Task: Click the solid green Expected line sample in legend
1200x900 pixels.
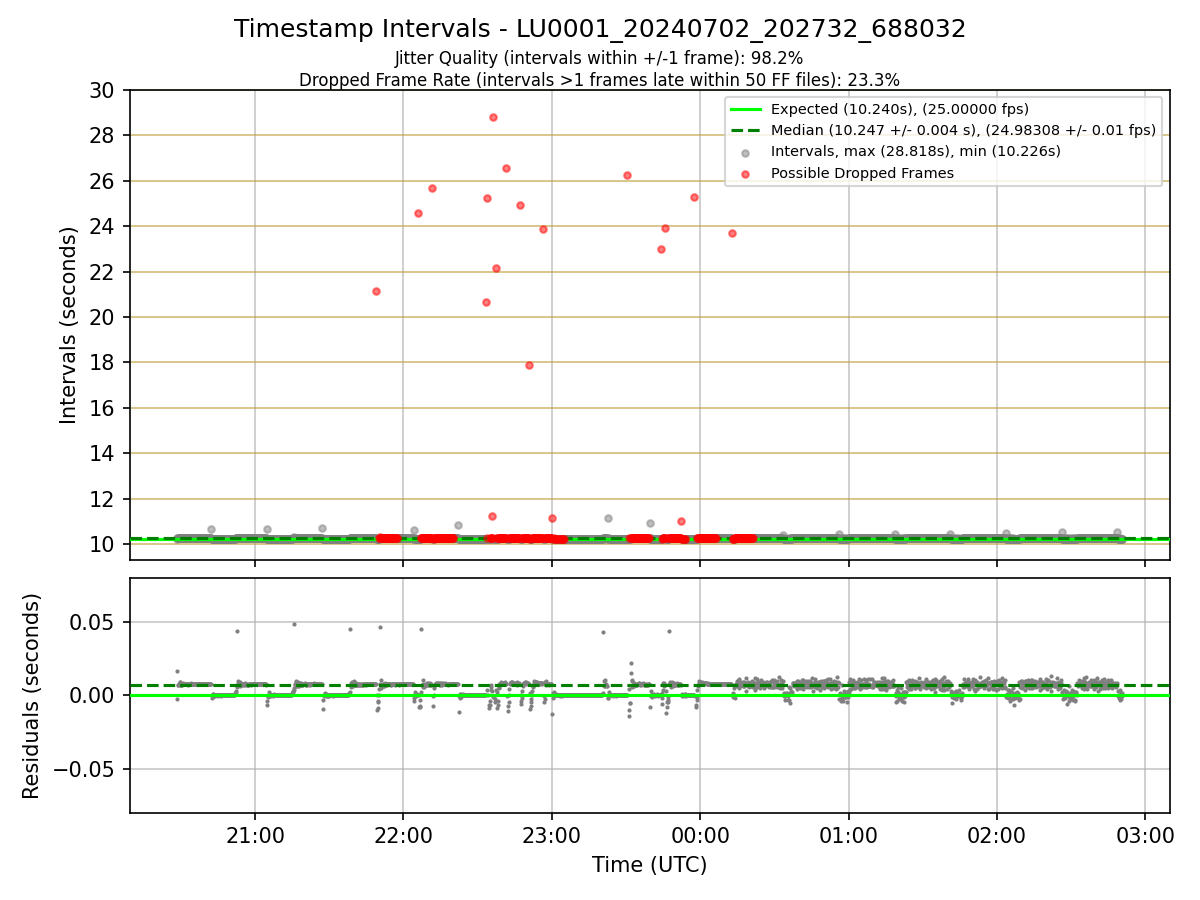Action: (x=746, y=109)
